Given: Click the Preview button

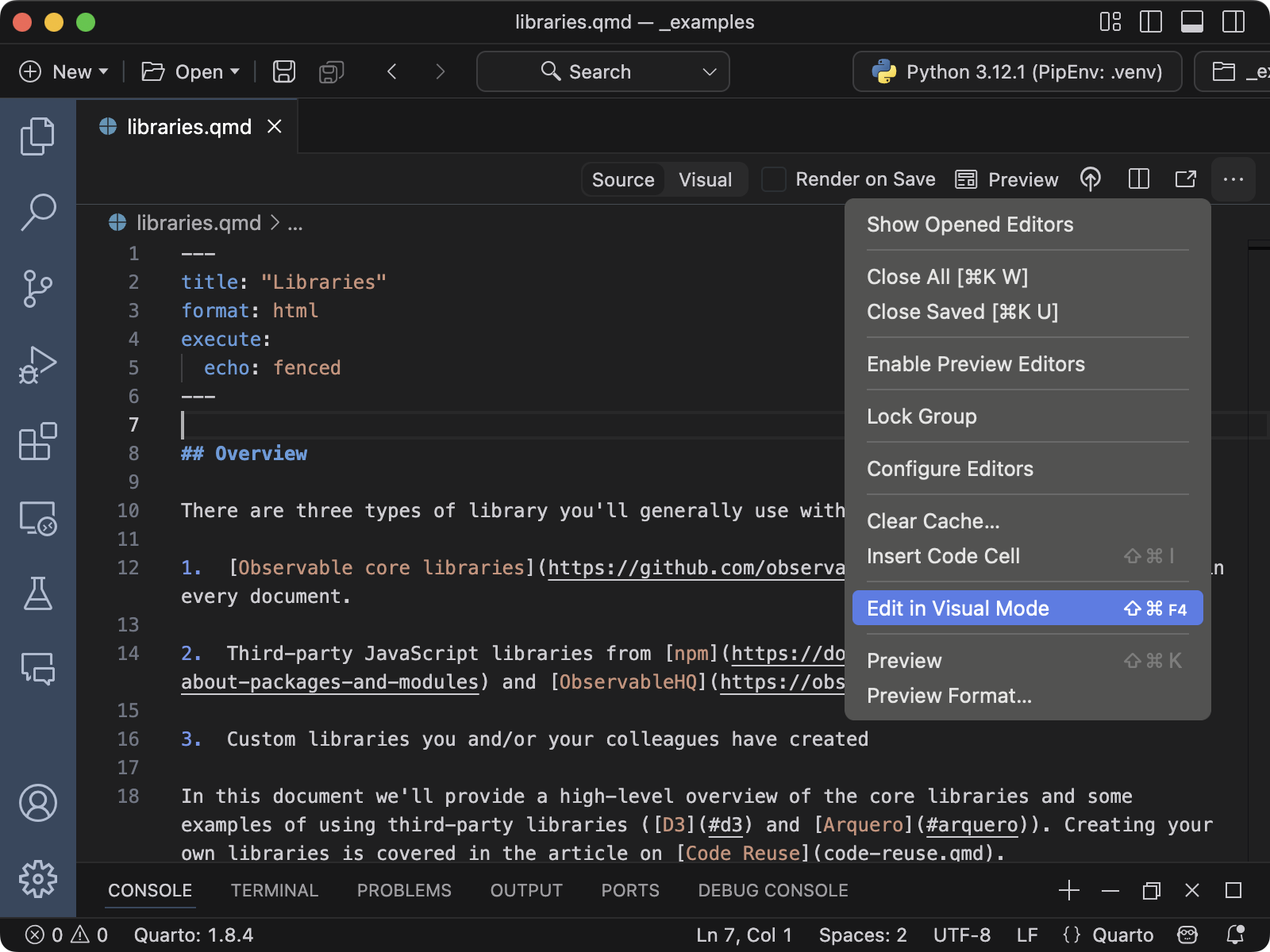Looking at the screenshot, I should (x=1006, y=179).
